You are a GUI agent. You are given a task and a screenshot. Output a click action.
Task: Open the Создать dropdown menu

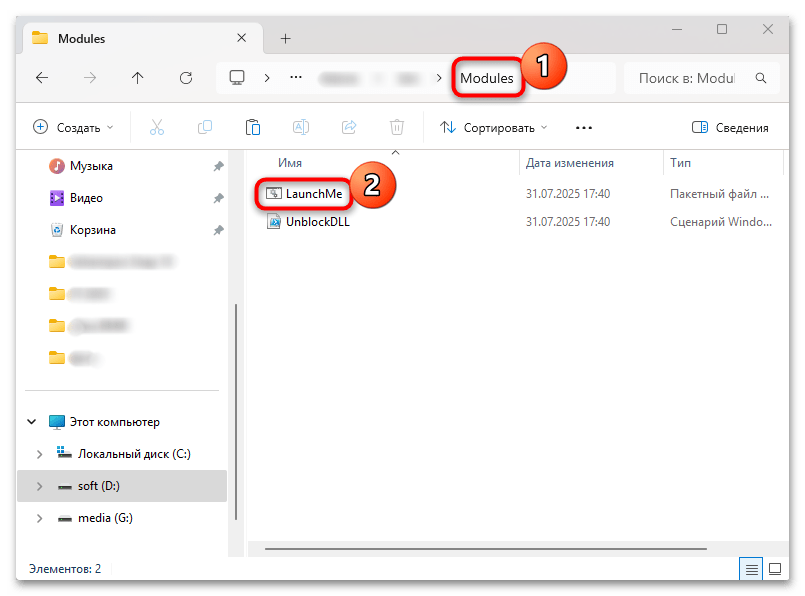tap(74, 127)
